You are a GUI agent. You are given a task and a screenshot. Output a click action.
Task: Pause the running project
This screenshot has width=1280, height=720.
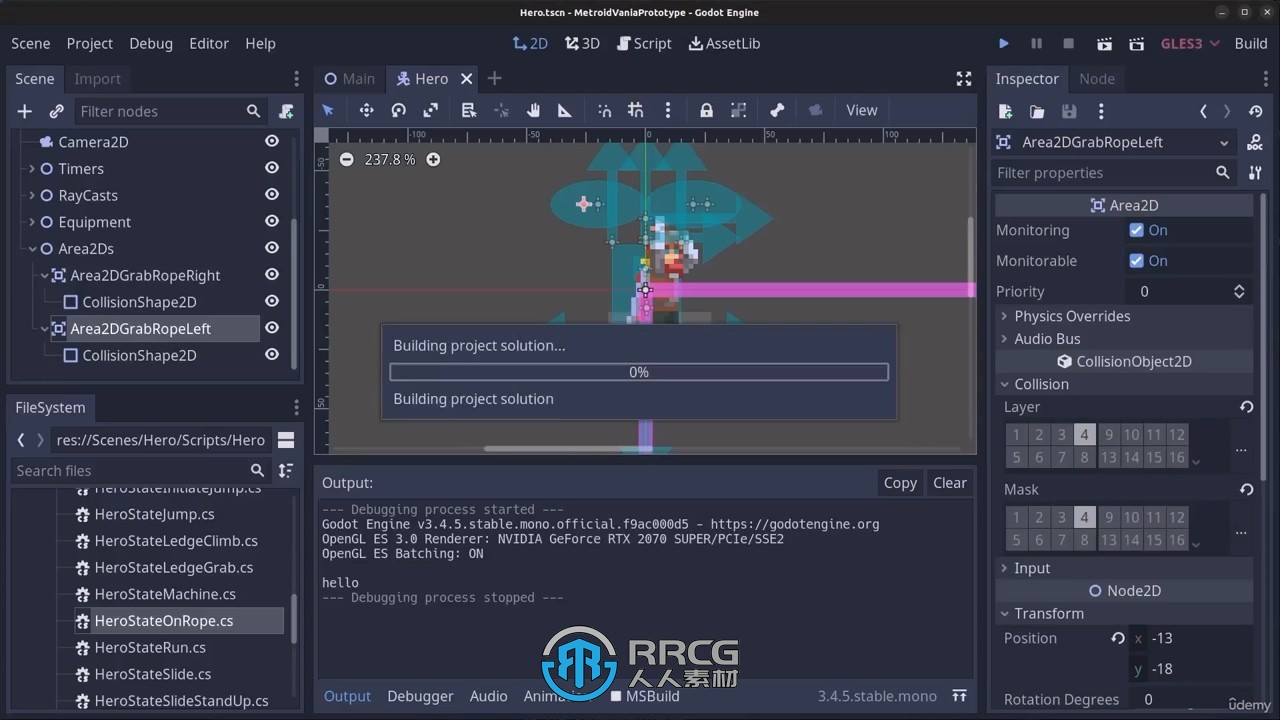[x=1036, y=43]
